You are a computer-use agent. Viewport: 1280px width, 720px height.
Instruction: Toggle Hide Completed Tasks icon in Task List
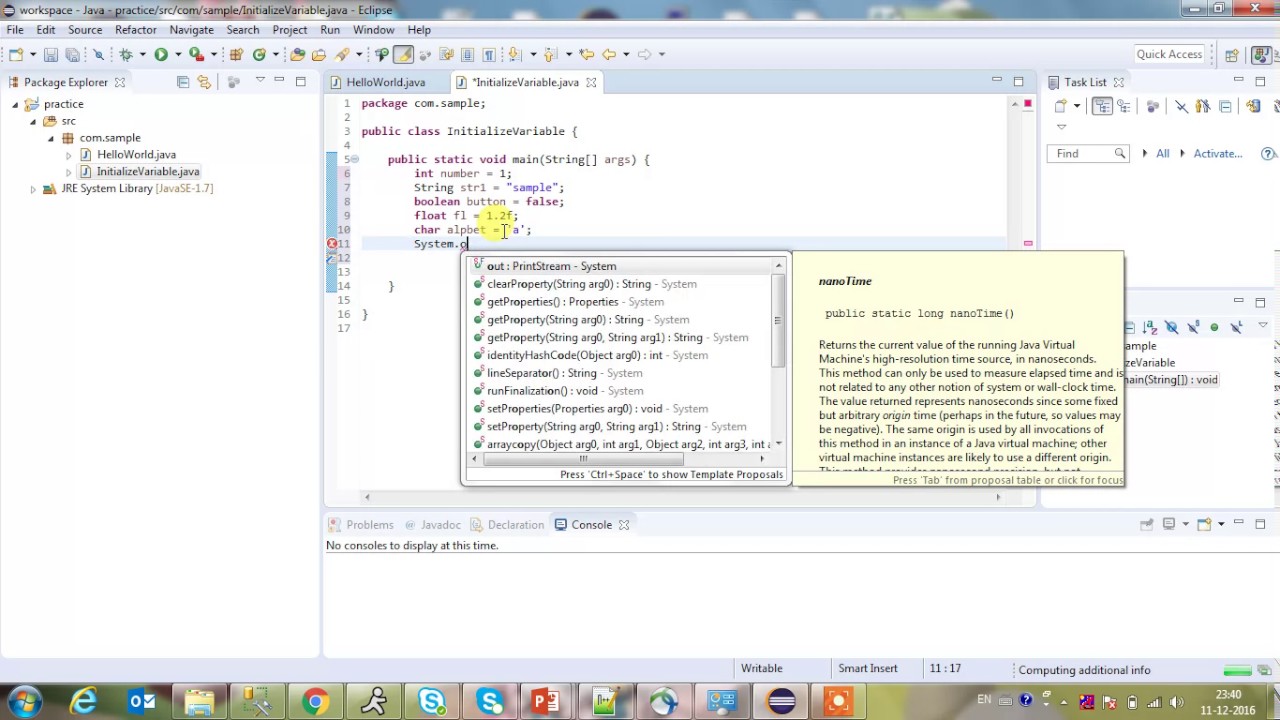click(1182, 106)
